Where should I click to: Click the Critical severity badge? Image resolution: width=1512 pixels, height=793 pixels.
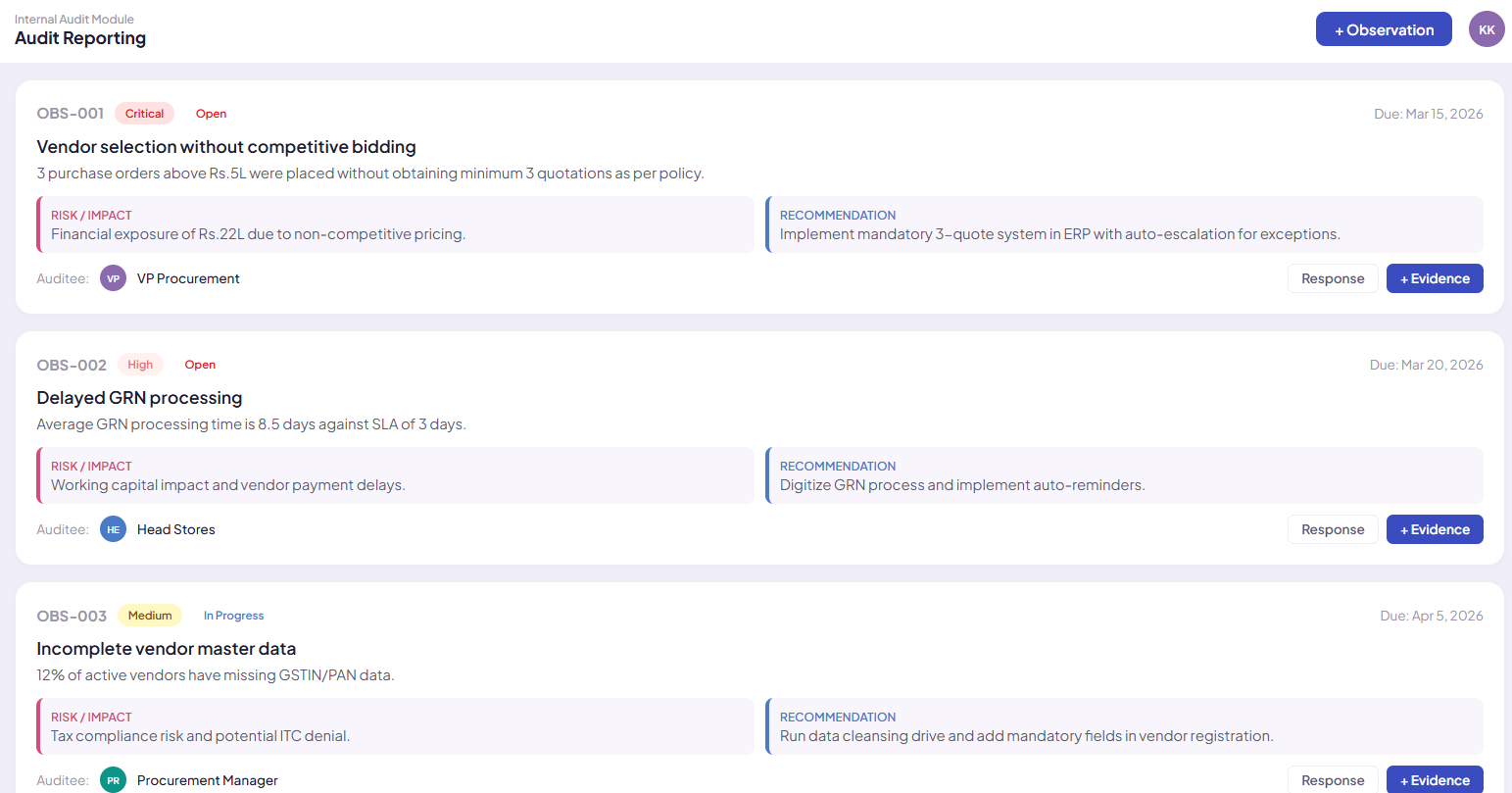click(x=144, y=114)
